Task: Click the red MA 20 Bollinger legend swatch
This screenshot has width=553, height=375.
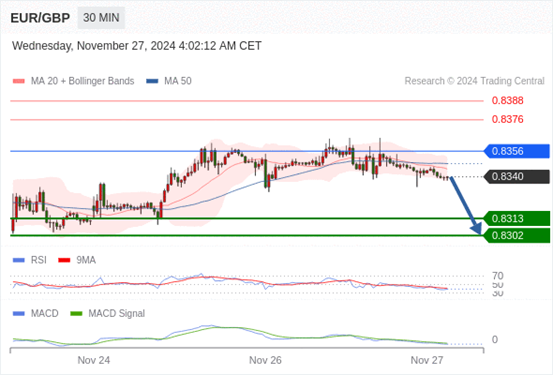Action: [x=19, y=81]
